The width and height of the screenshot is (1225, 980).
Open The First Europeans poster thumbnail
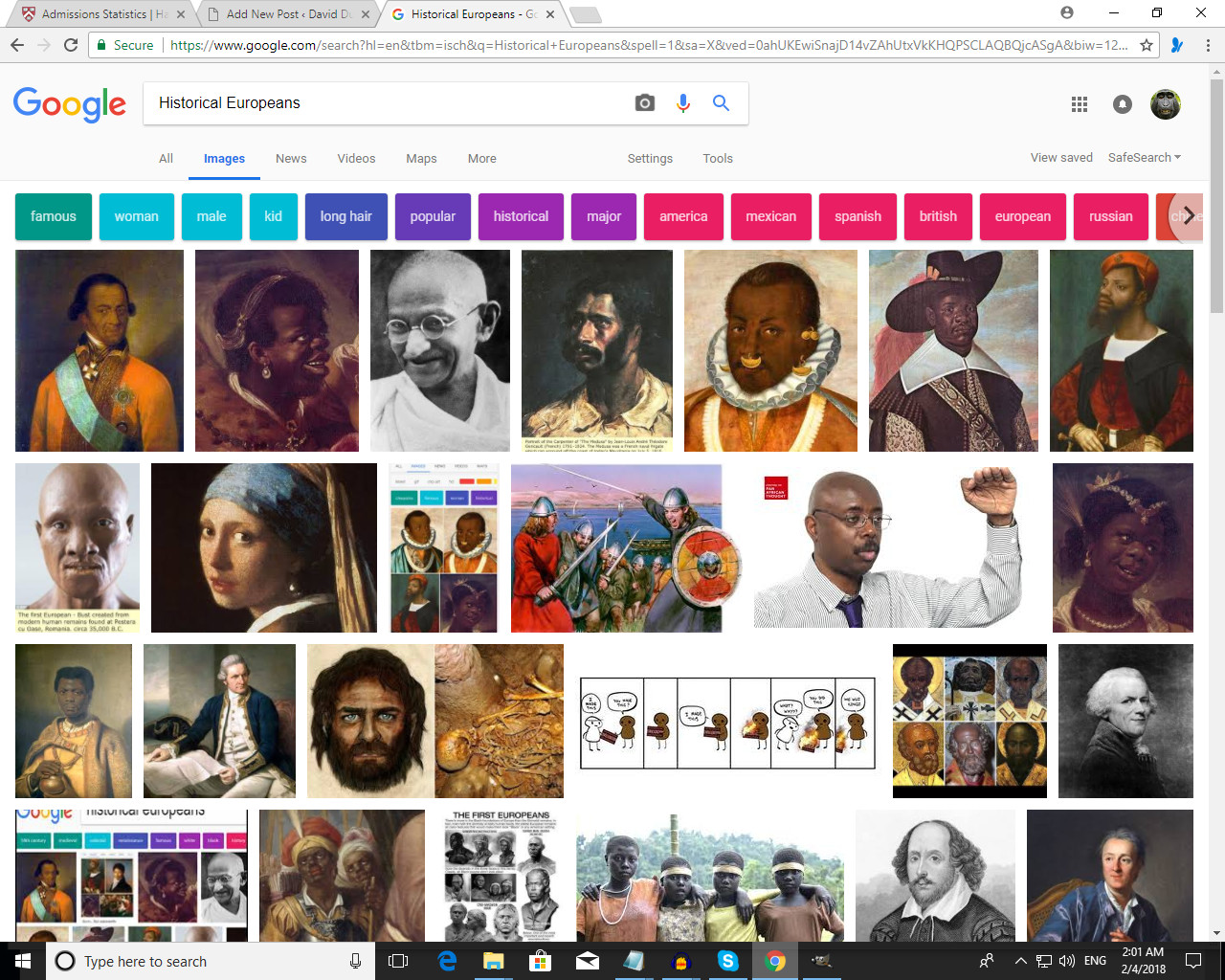click(x=501, y=875)
